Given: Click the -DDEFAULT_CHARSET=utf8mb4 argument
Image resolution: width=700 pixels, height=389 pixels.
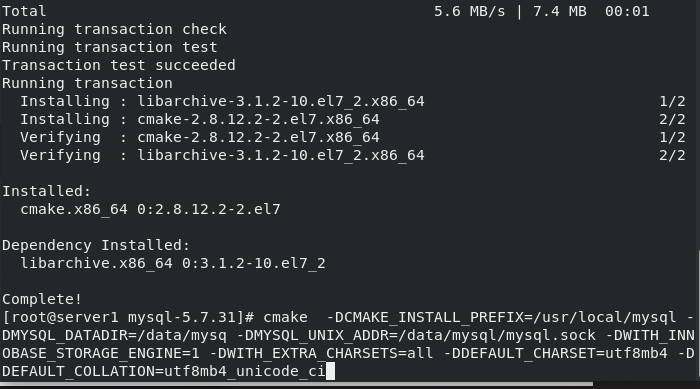Looking at the screenshot, I should point(555,353).
